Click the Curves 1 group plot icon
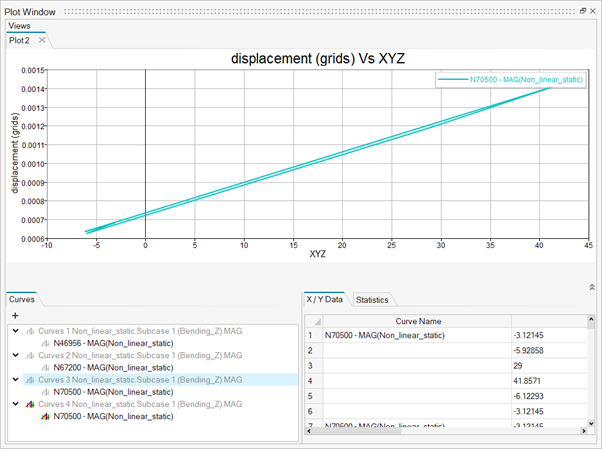 coord(30,329)
